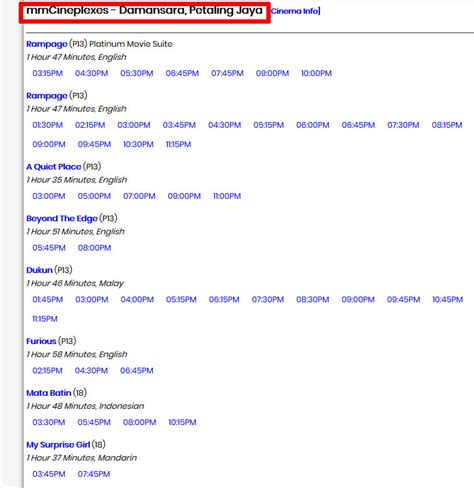The image size is (474, 488).
Task: Select the 09:45PM standard Rampage showtime
Action: pyautogui.click(x=94, y=144)
